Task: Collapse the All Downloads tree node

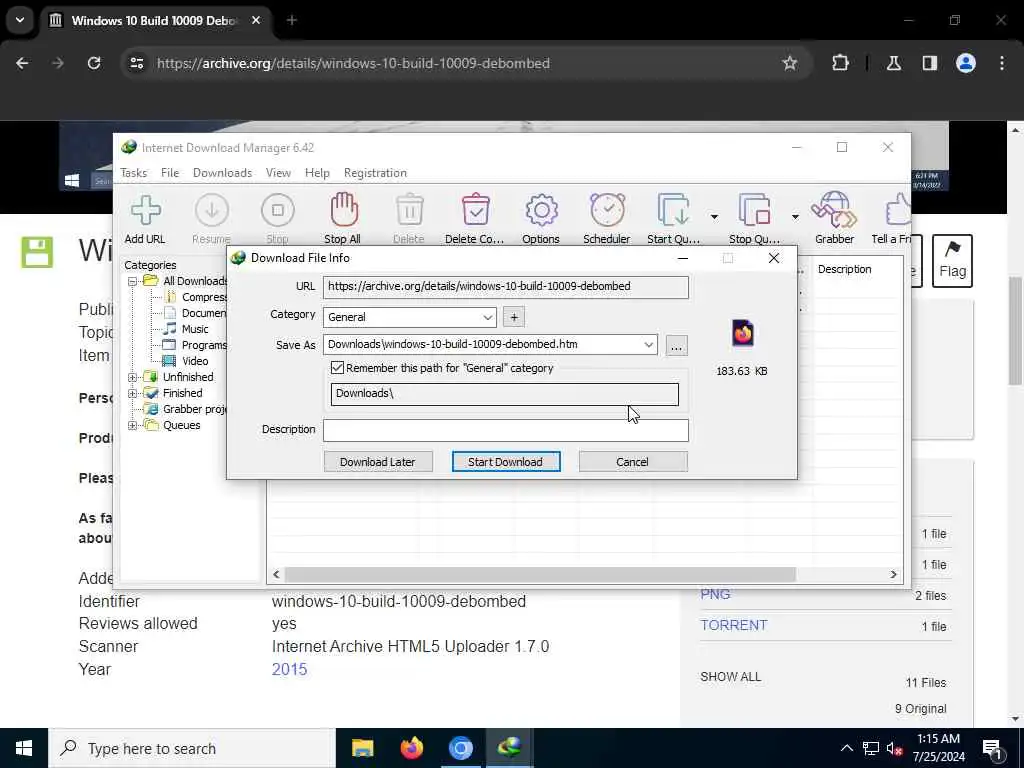Action: point(133,281)
